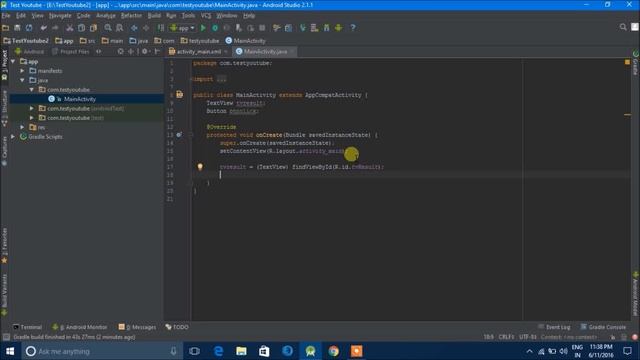Click the Synchronize toolbar icon
Screen dimensions: 640x360
coord(29,28)
